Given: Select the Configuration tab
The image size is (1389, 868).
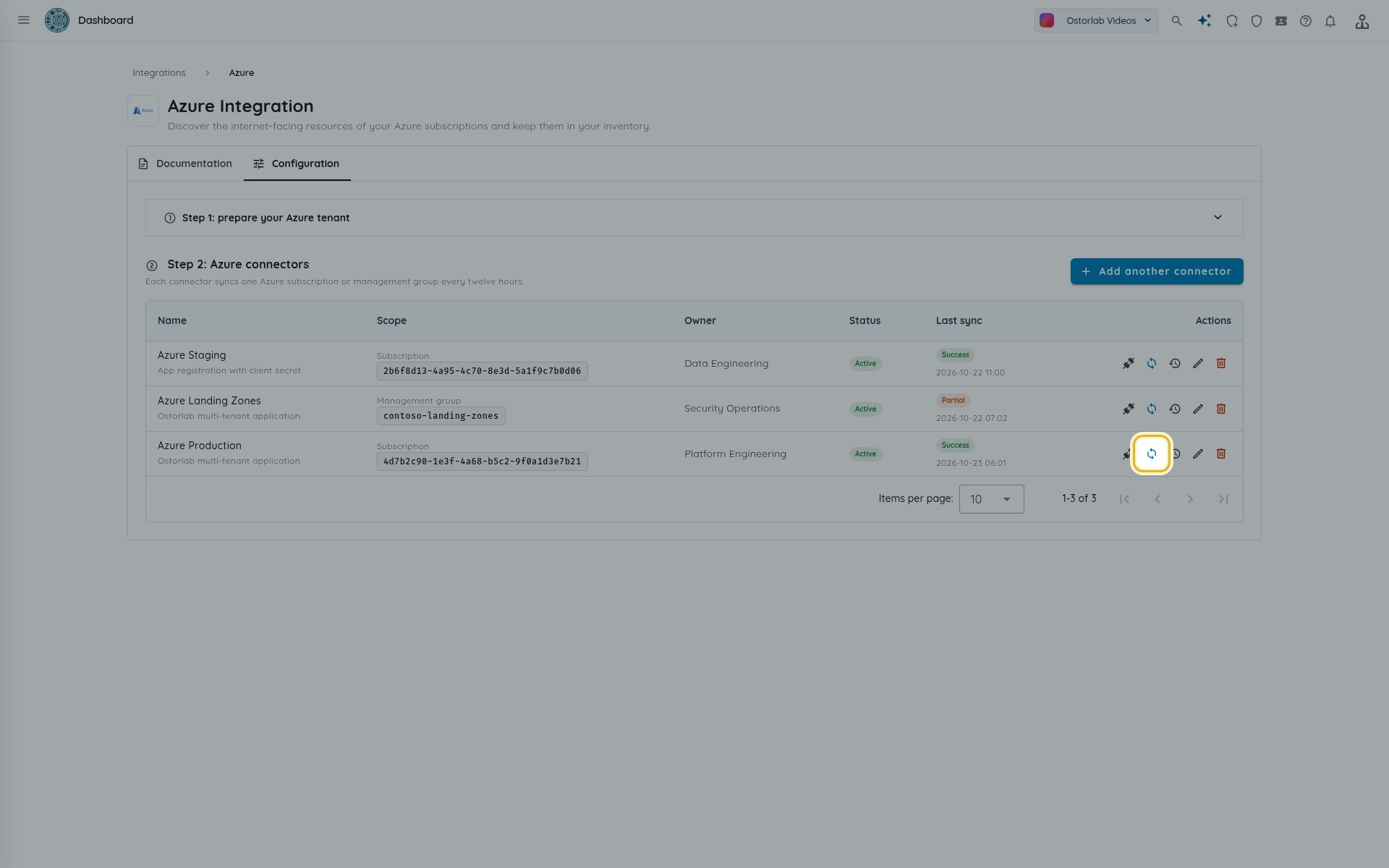Looking at the screenshot, I should pos(297,163).
